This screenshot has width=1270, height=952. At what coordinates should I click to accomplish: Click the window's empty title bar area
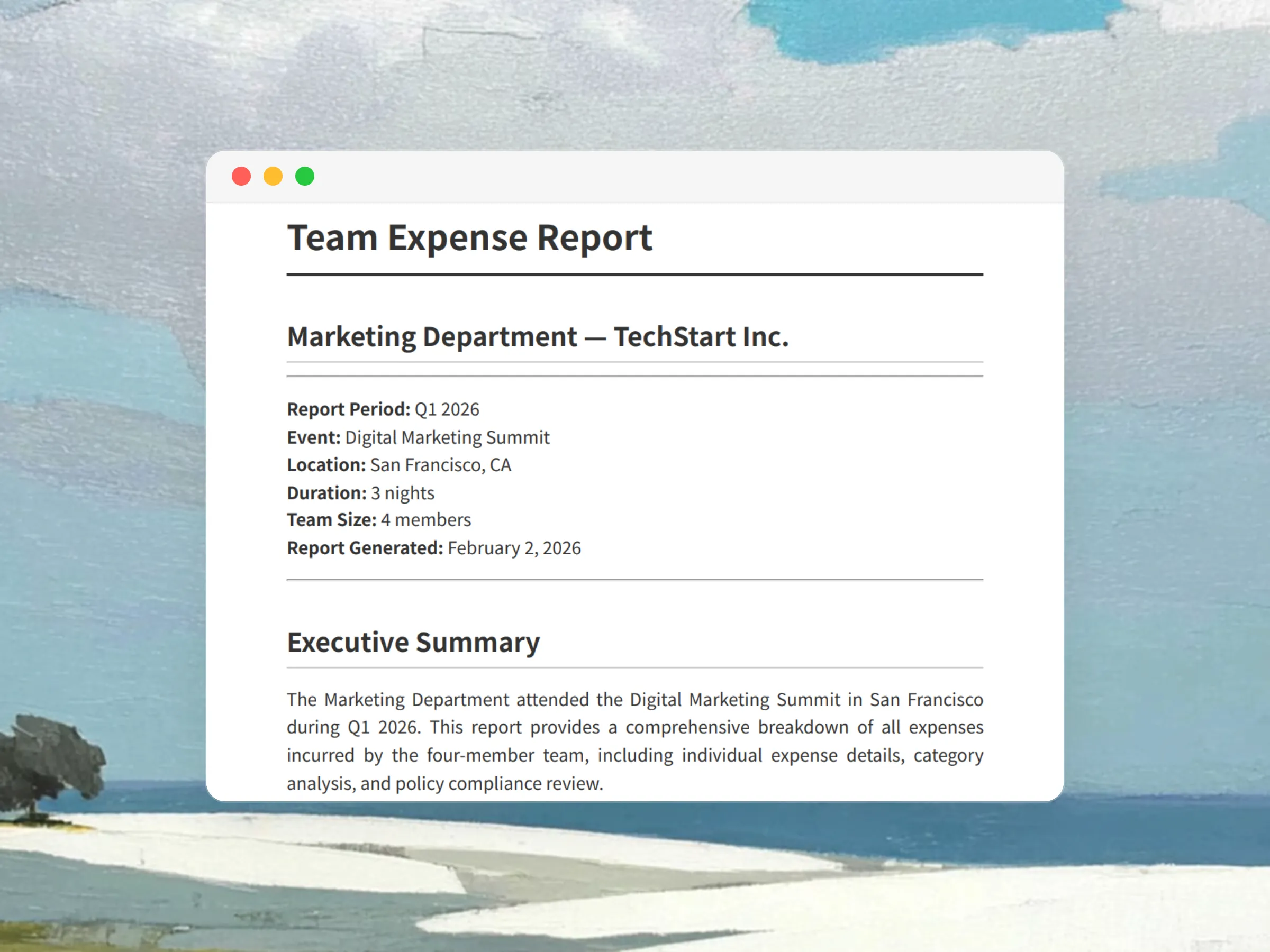click(x=689, y=176)
